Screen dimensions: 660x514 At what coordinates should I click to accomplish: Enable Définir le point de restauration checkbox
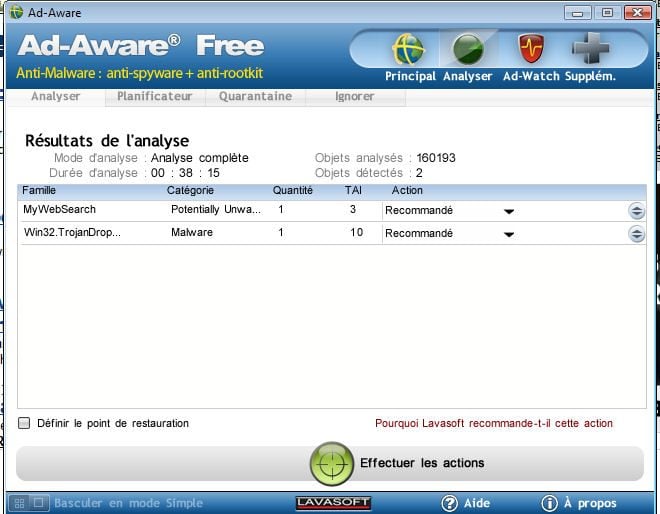tap(24, 423)
